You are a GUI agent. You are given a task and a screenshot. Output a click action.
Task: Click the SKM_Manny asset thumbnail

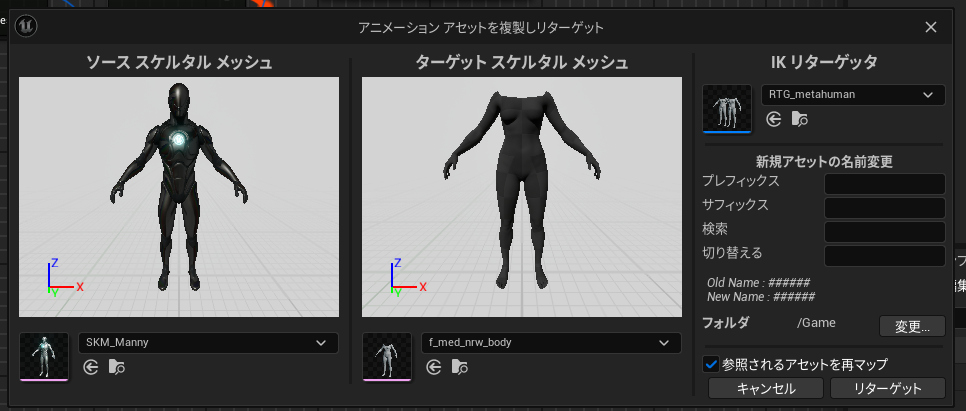click(x=44, y=356)
